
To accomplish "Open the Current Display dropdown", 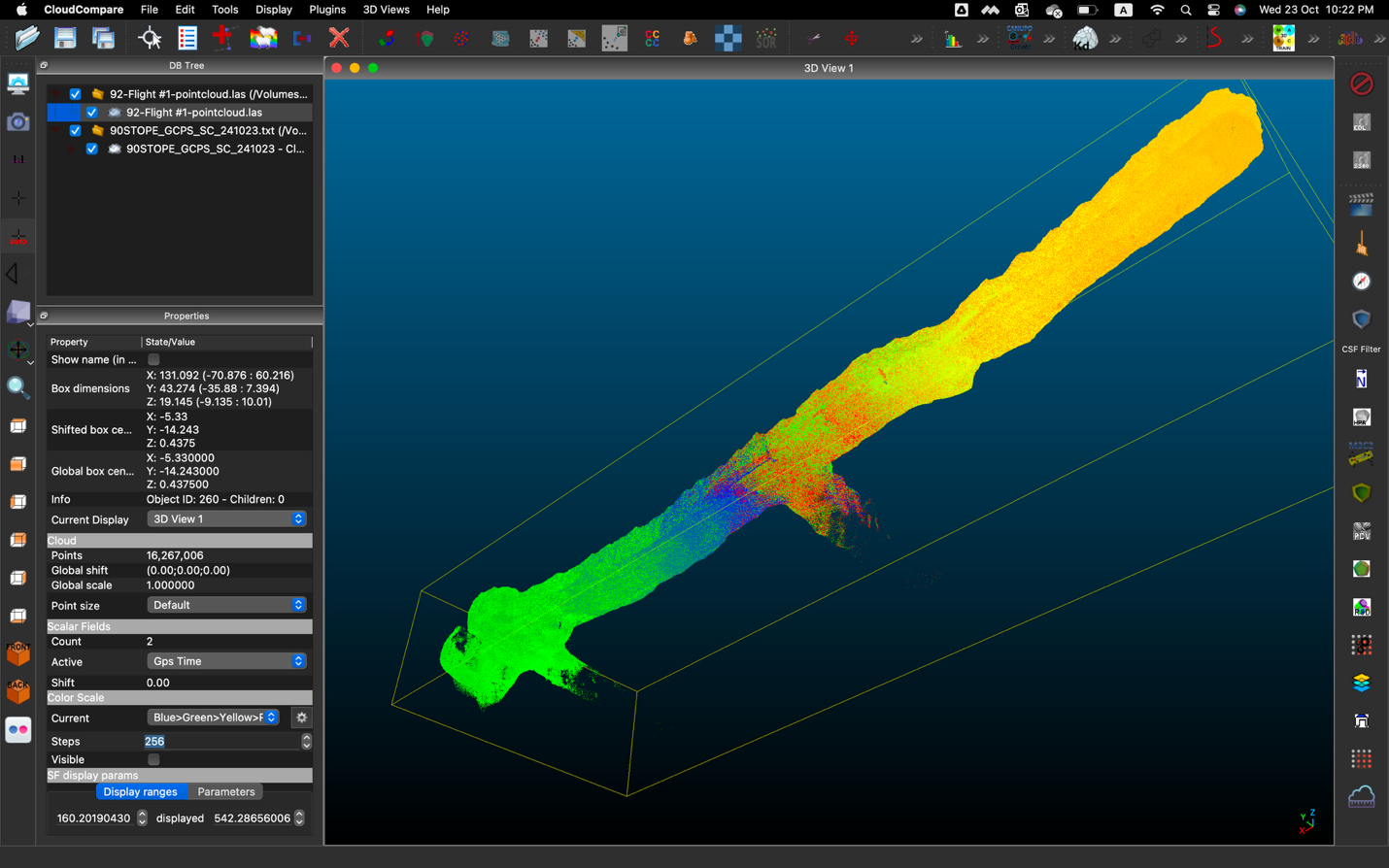I will click(x=226, y=519).
